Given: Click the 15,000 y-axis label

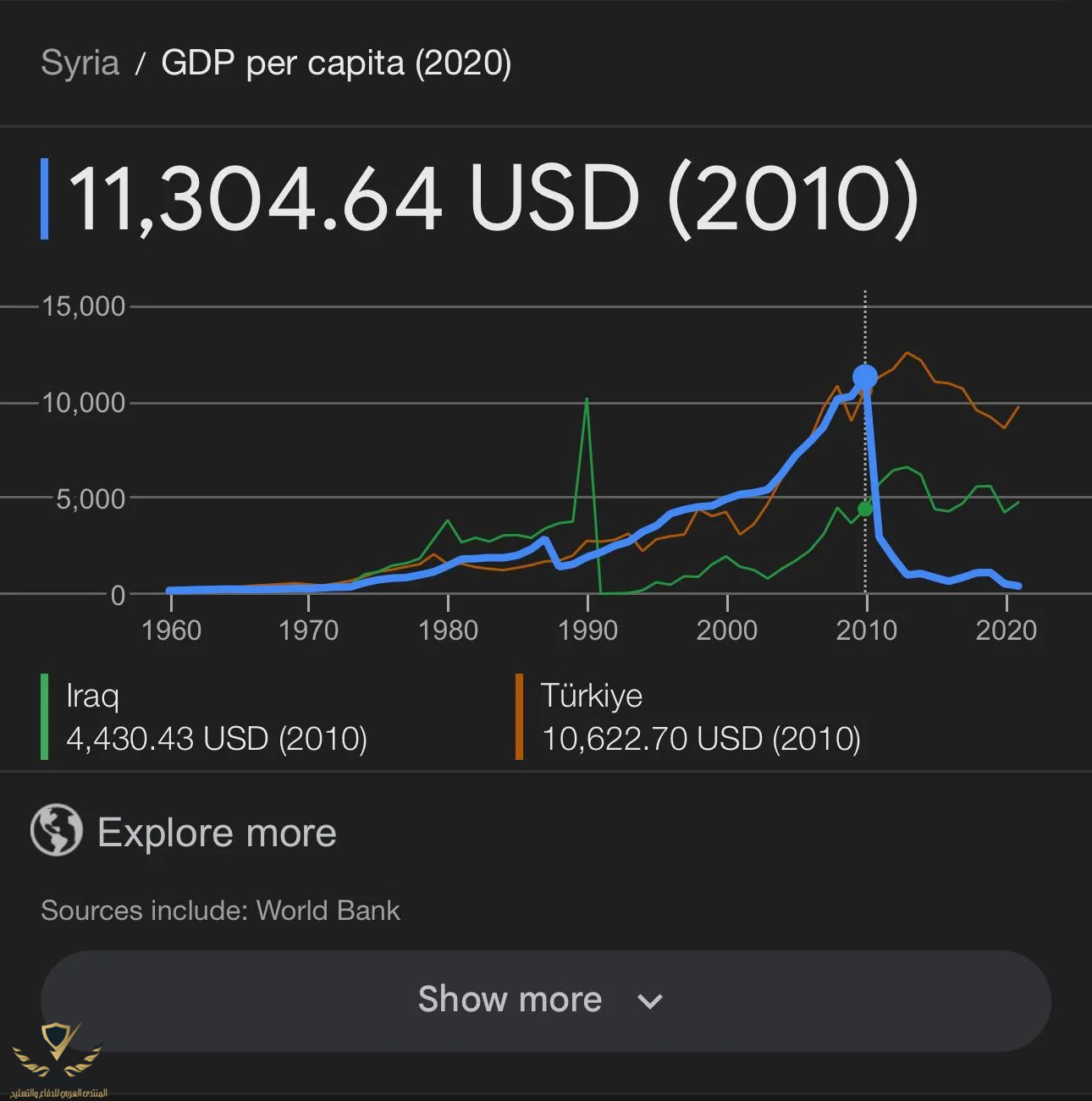Looking at the screenshot, I should click(83, 306).
